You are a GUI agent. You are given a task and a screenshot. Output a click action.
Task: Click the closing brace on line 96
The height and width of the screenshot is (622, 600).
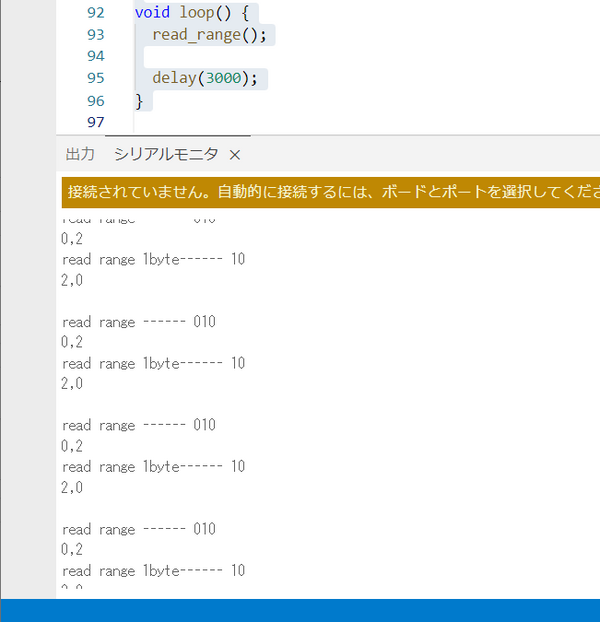pos(139,100)
